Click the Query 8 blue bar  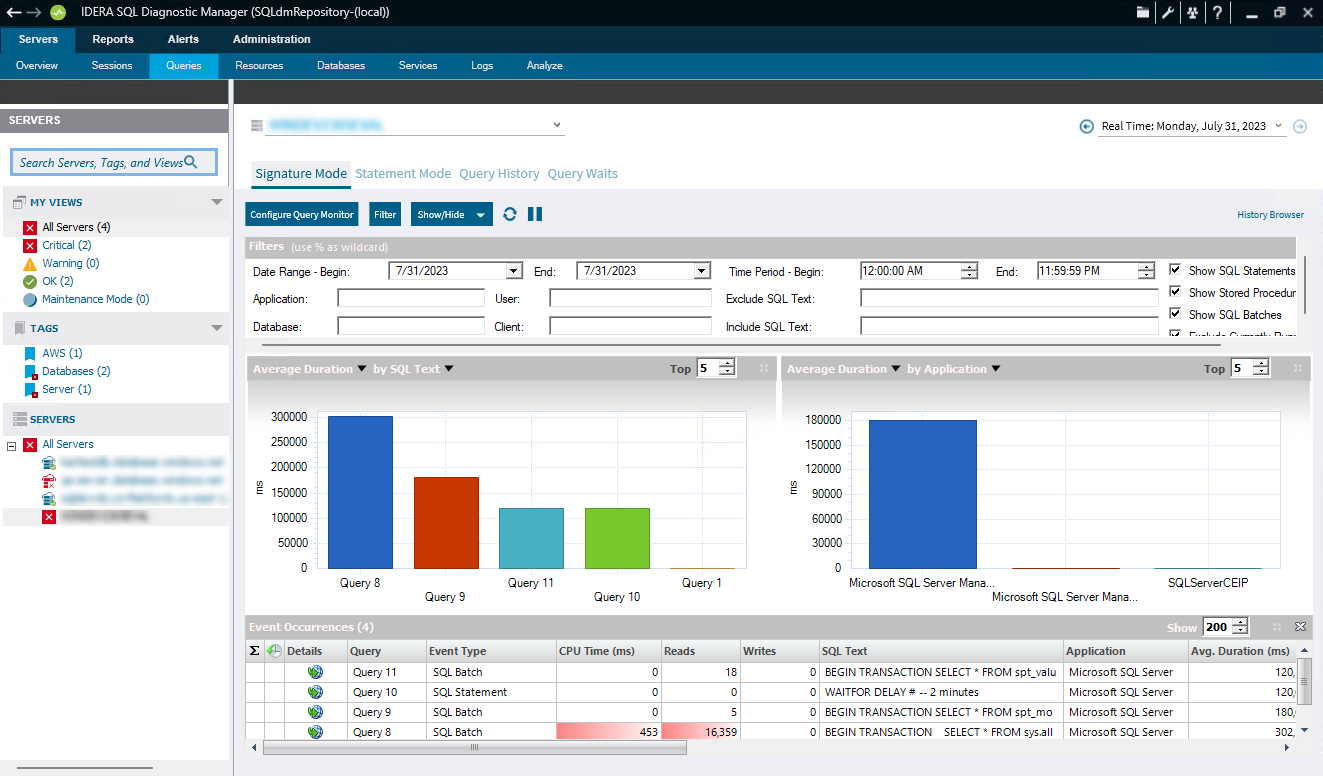360,491
